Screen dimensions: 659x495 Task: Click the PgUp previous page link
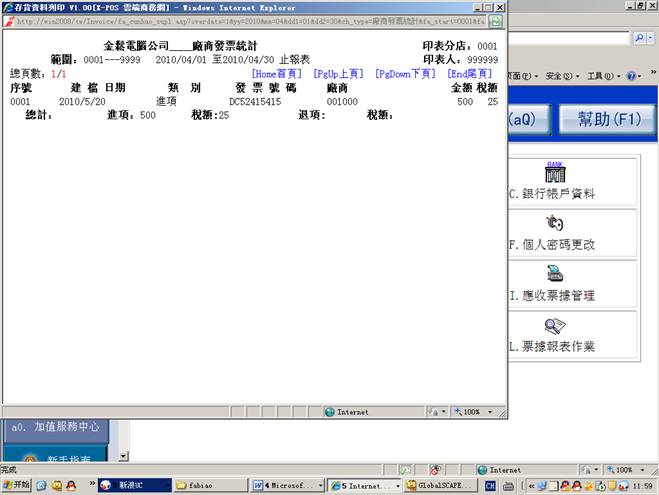click(x=338, y=74)
